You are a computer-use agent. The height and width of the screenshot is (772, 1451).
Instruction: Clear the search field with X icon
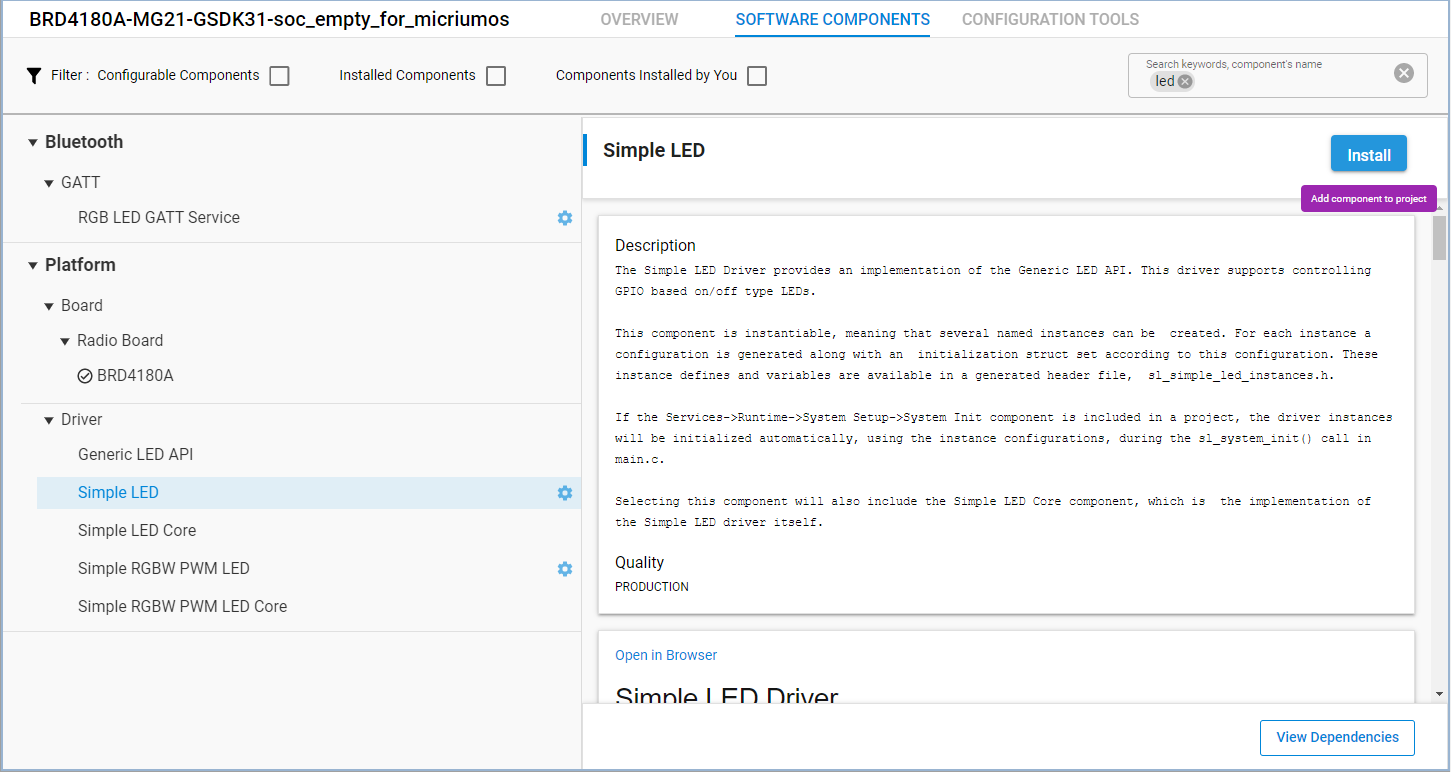(1404, 73)
